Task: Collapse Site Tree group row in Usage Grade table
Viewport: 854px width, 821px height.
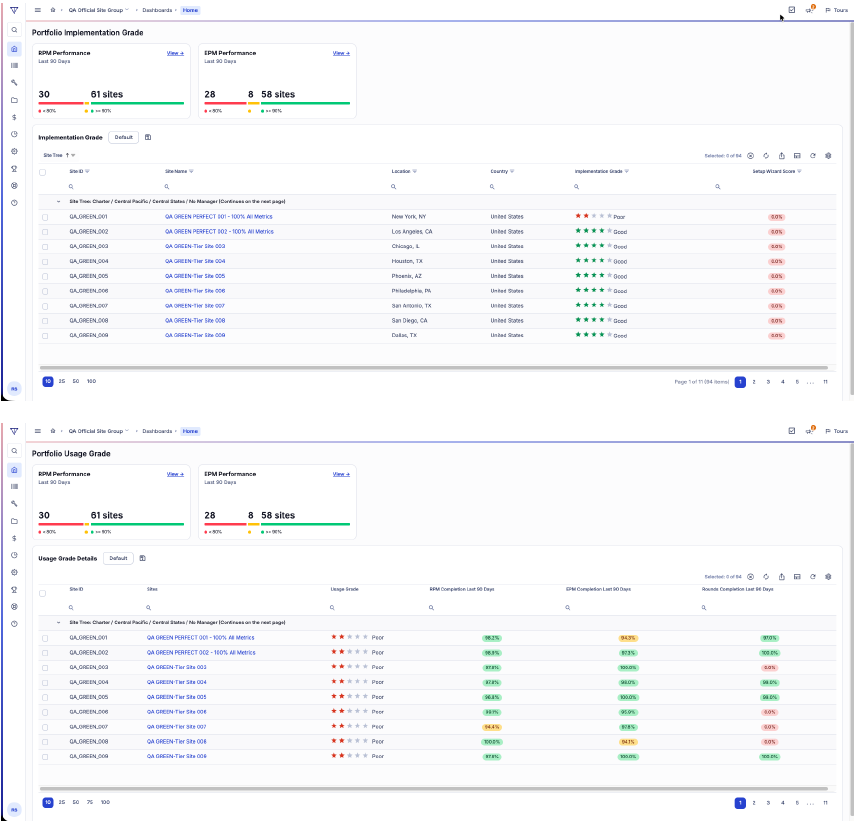Action: pos(59,622)
